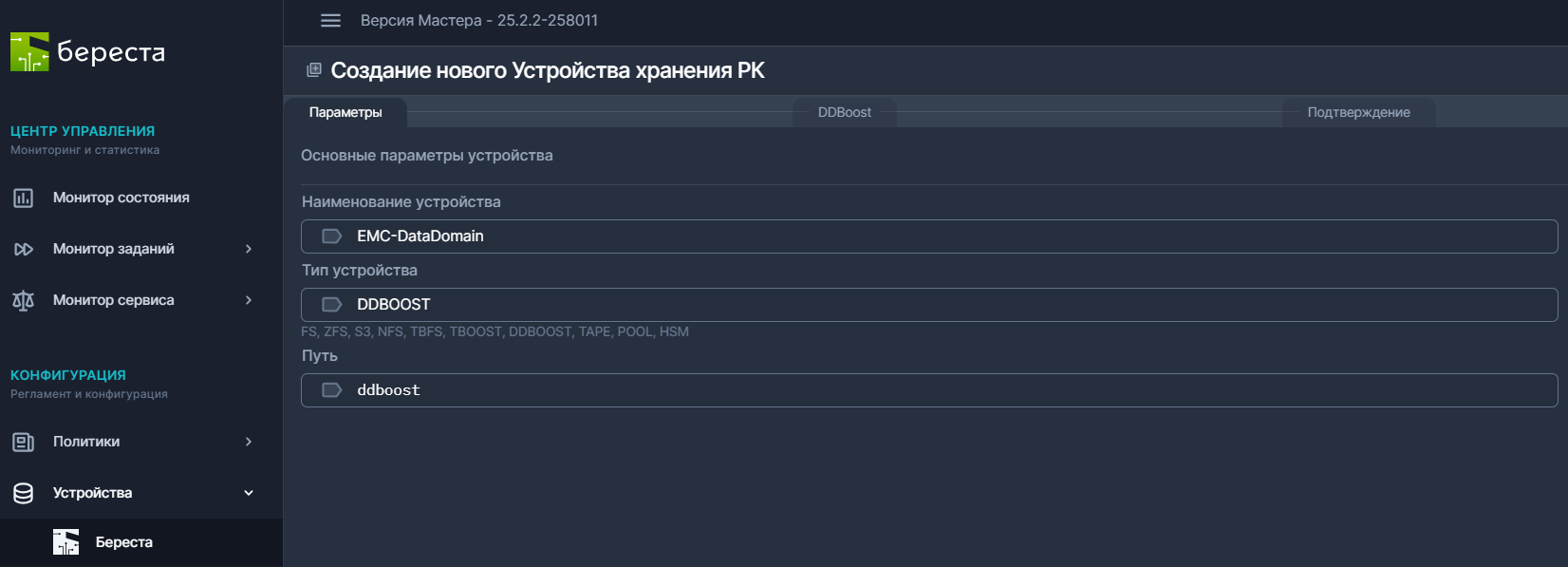1568x567 pixels.
Task: Click the tag icon inside the Путь field
Action: point(330,389)
